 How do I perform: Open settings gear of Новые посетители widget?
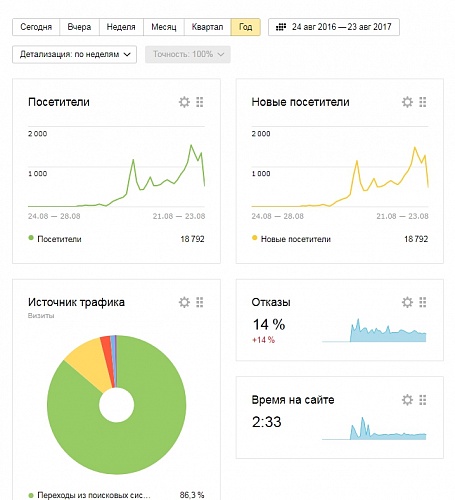coord(407,102)
